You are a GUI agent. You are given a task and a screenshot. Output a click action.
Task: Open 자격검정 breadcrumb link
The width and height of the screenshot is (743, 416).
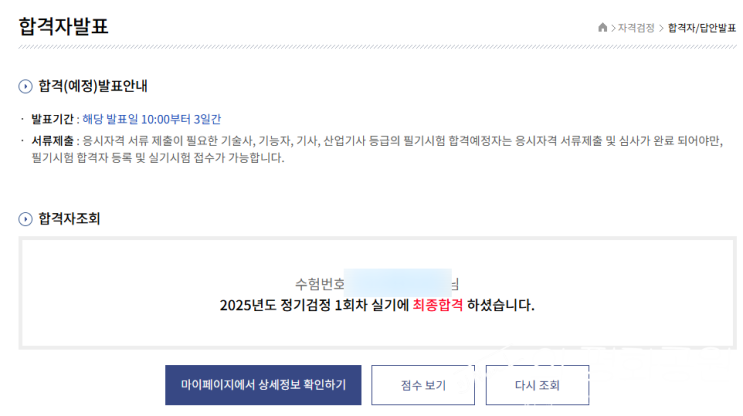[x=636, y=28]
